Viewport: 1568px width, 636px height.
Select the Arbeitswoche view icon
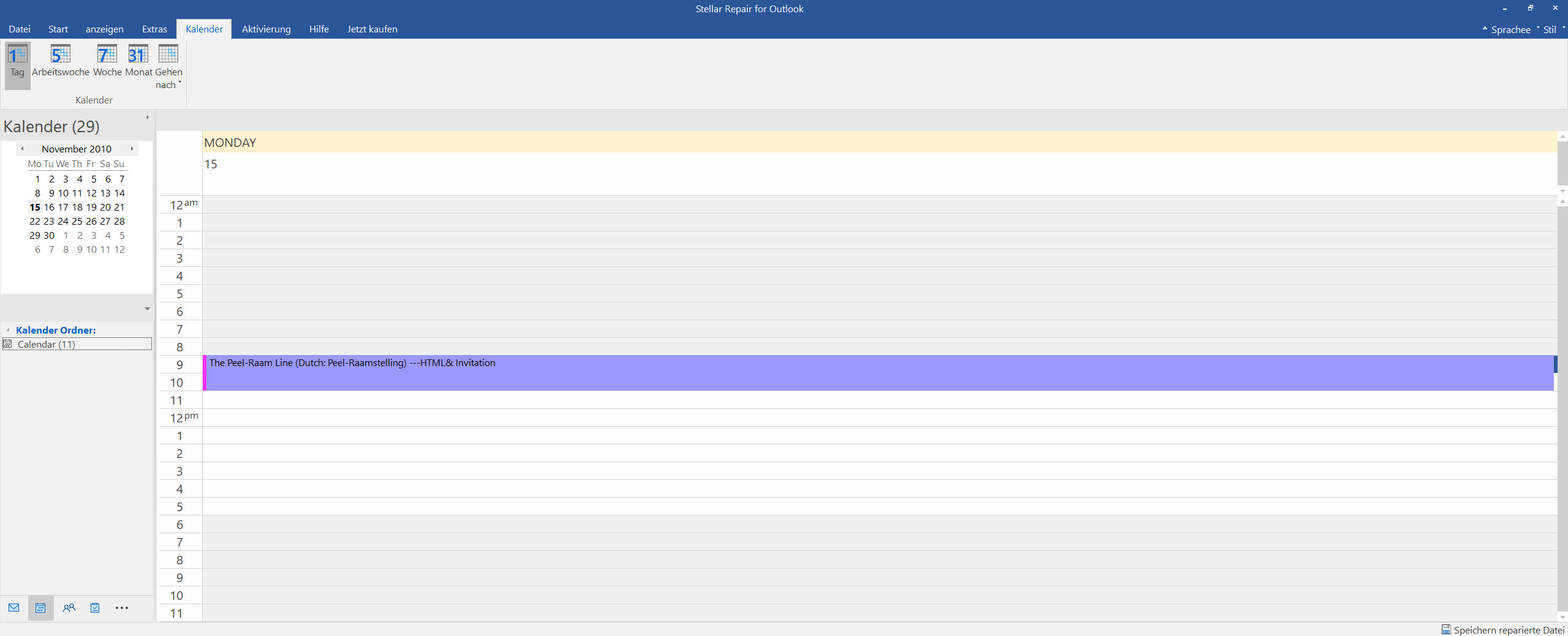[x=60, y=61]
